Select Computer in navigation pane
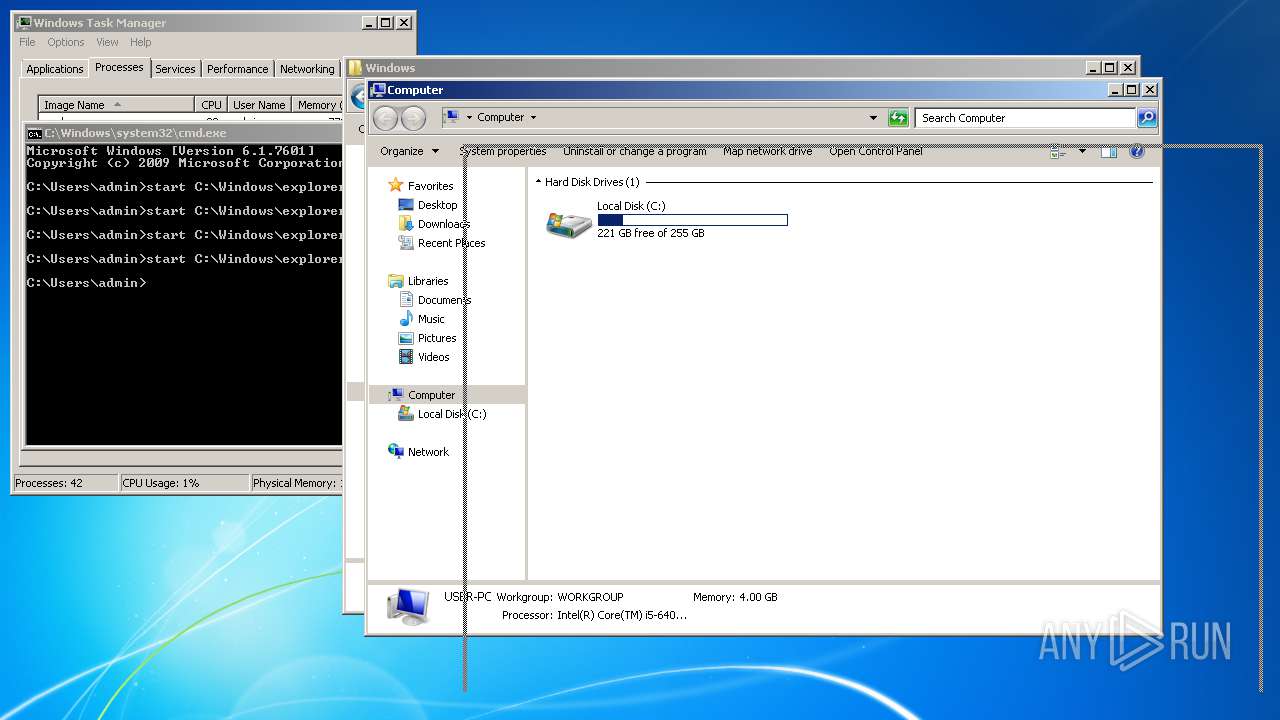This screenshot has width=1280, height=720. click(x=446, y=395)
